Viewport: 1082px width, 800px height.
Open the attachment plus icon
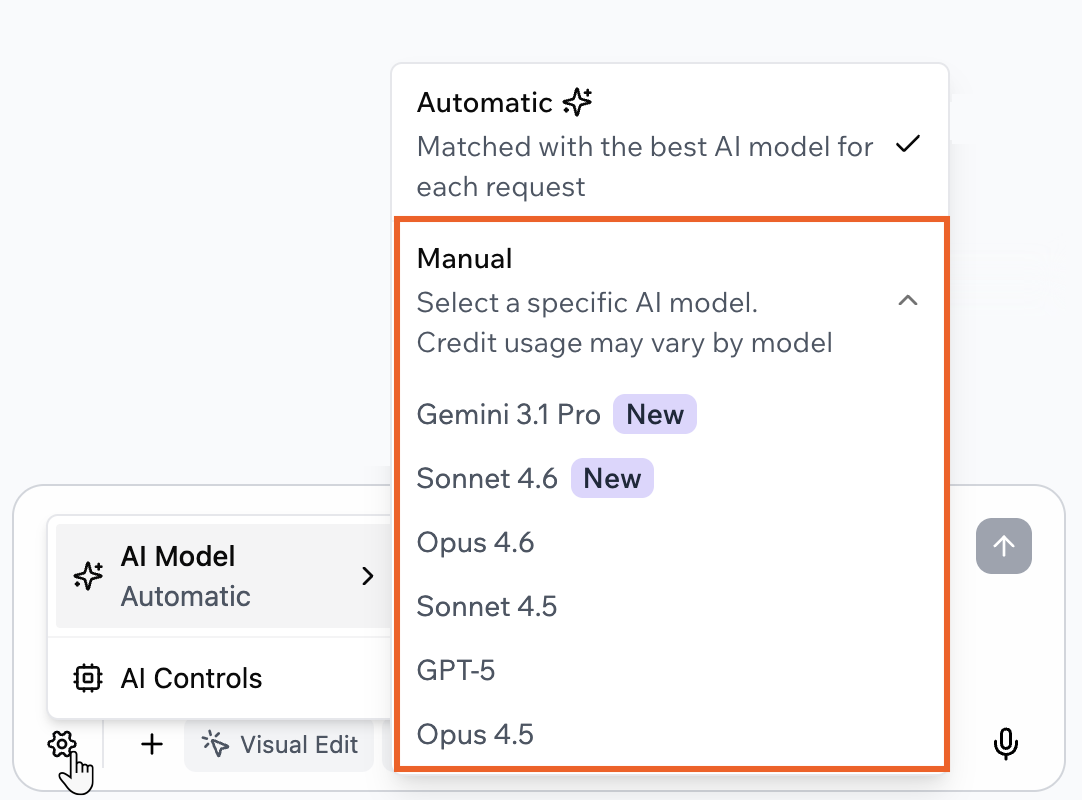(150, 744)
